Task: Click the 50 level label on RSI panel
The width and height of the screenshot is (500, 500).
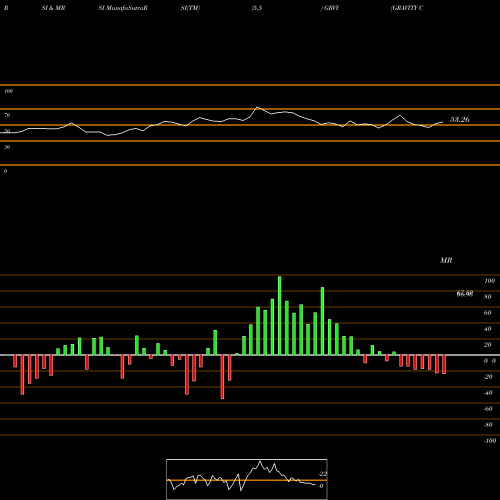Action: [7, 131]
